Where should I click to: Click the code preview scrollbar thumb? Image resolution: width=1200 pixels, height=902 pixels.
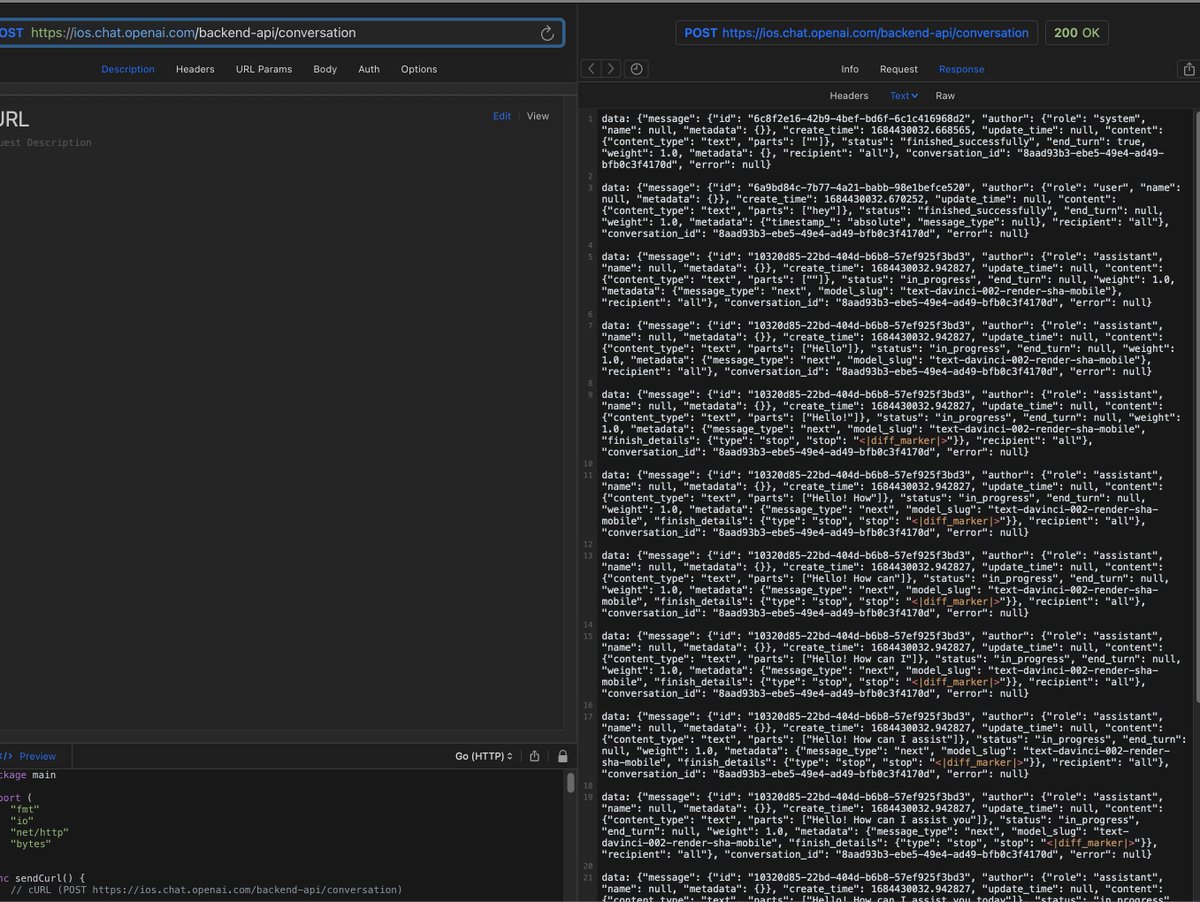tap(571, 781)
